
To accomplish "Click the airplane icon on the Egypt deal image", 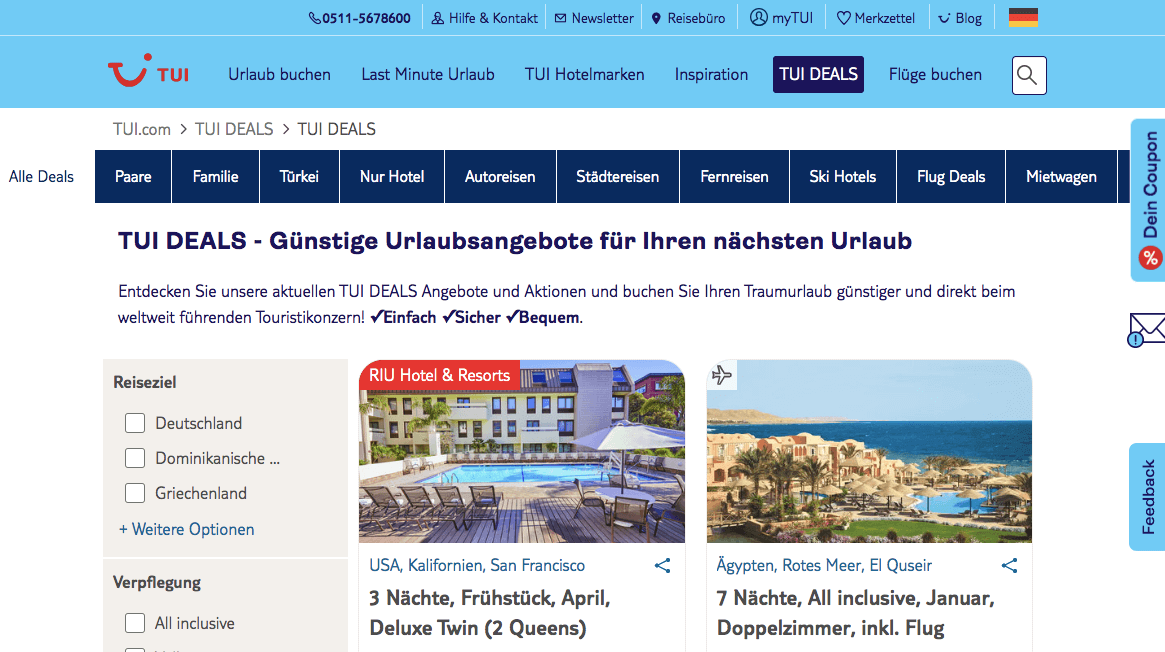I will point(721,375).
